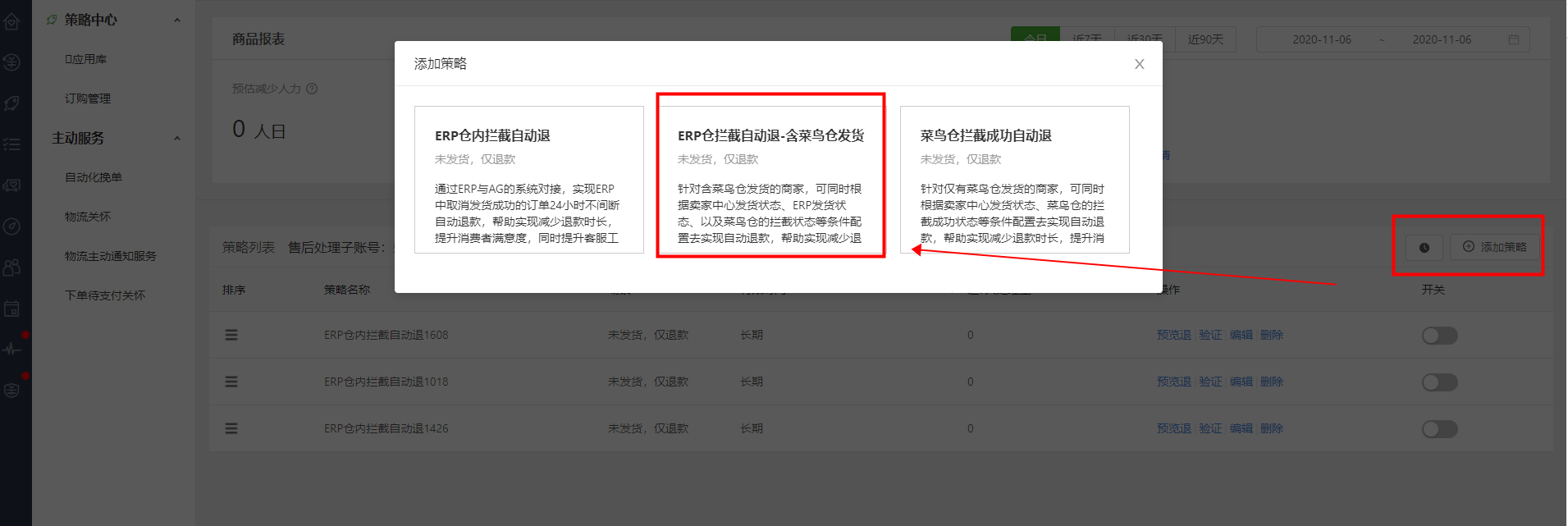Toggle switch for ERP仓内拦截自动退1608

click(1440, 335)
